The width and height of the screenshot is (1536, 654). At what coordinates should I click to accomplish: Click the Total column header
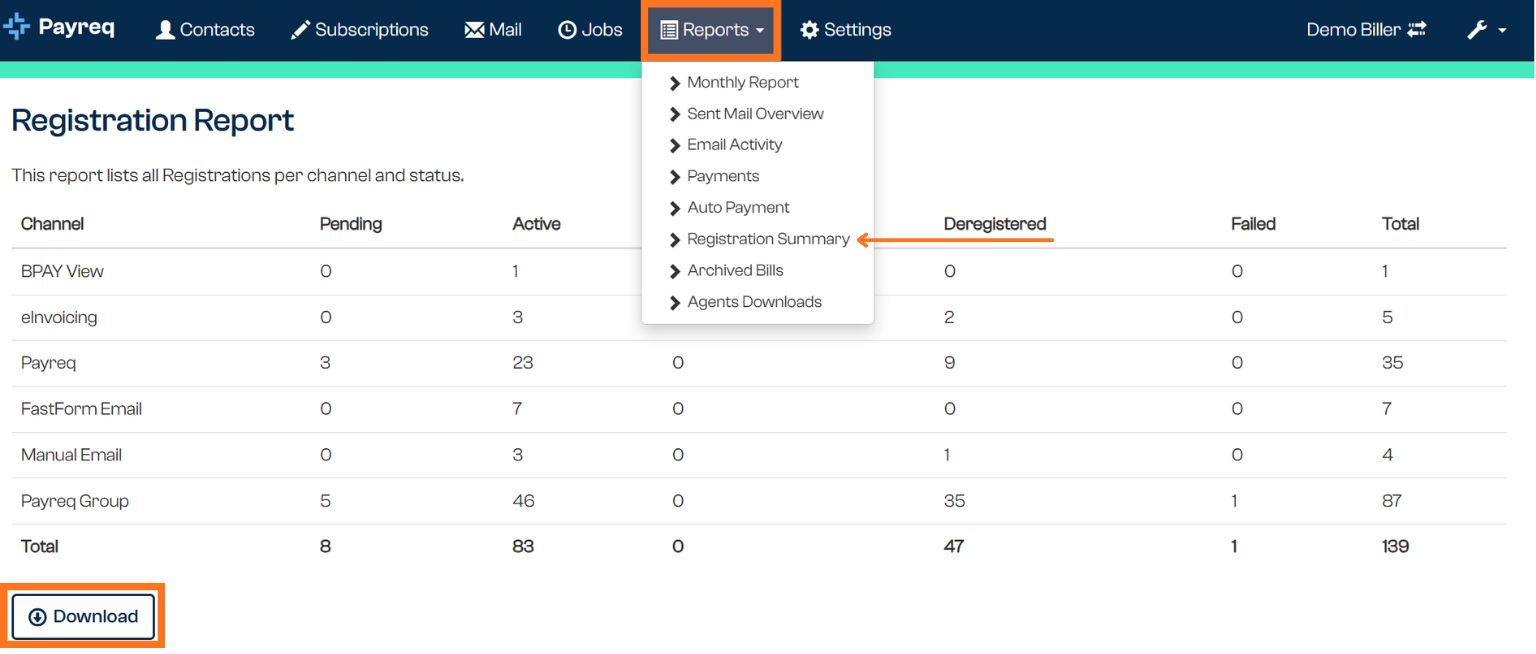(x=1400, y=224)
